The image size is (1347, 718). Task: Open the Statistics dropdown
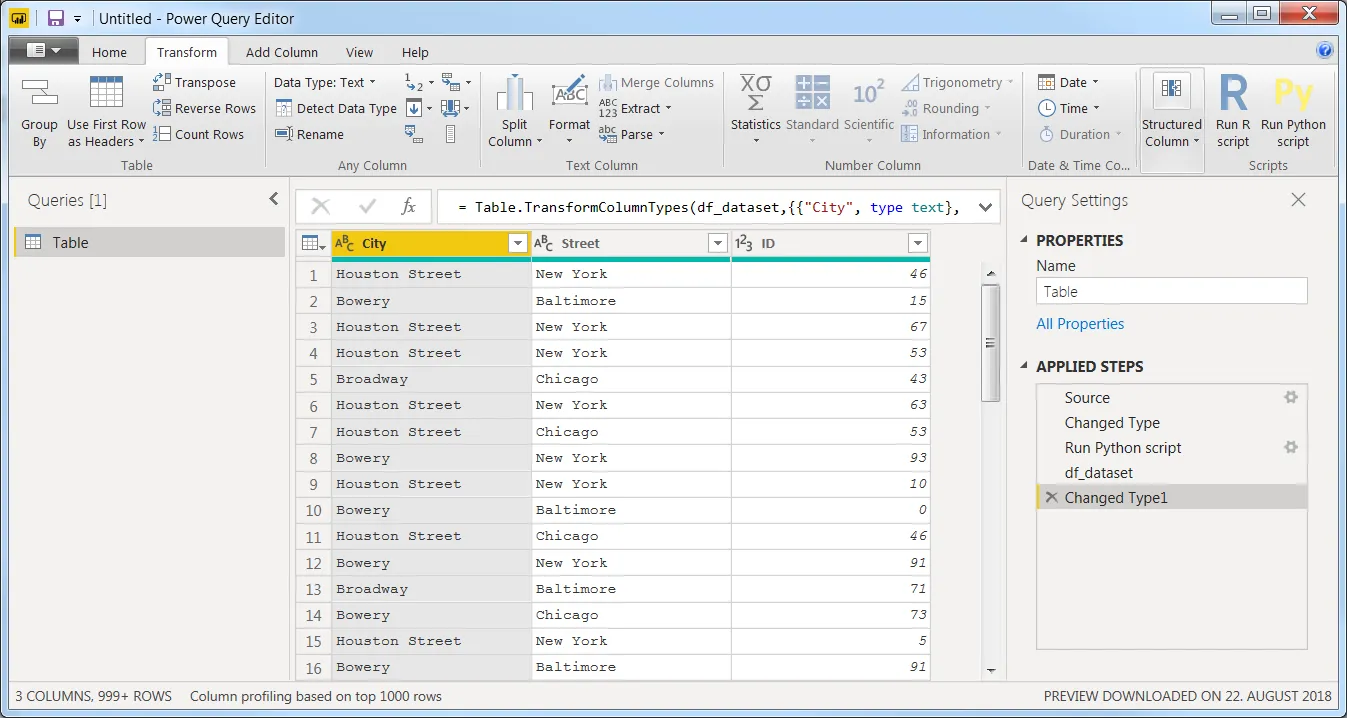click(755, 133)
